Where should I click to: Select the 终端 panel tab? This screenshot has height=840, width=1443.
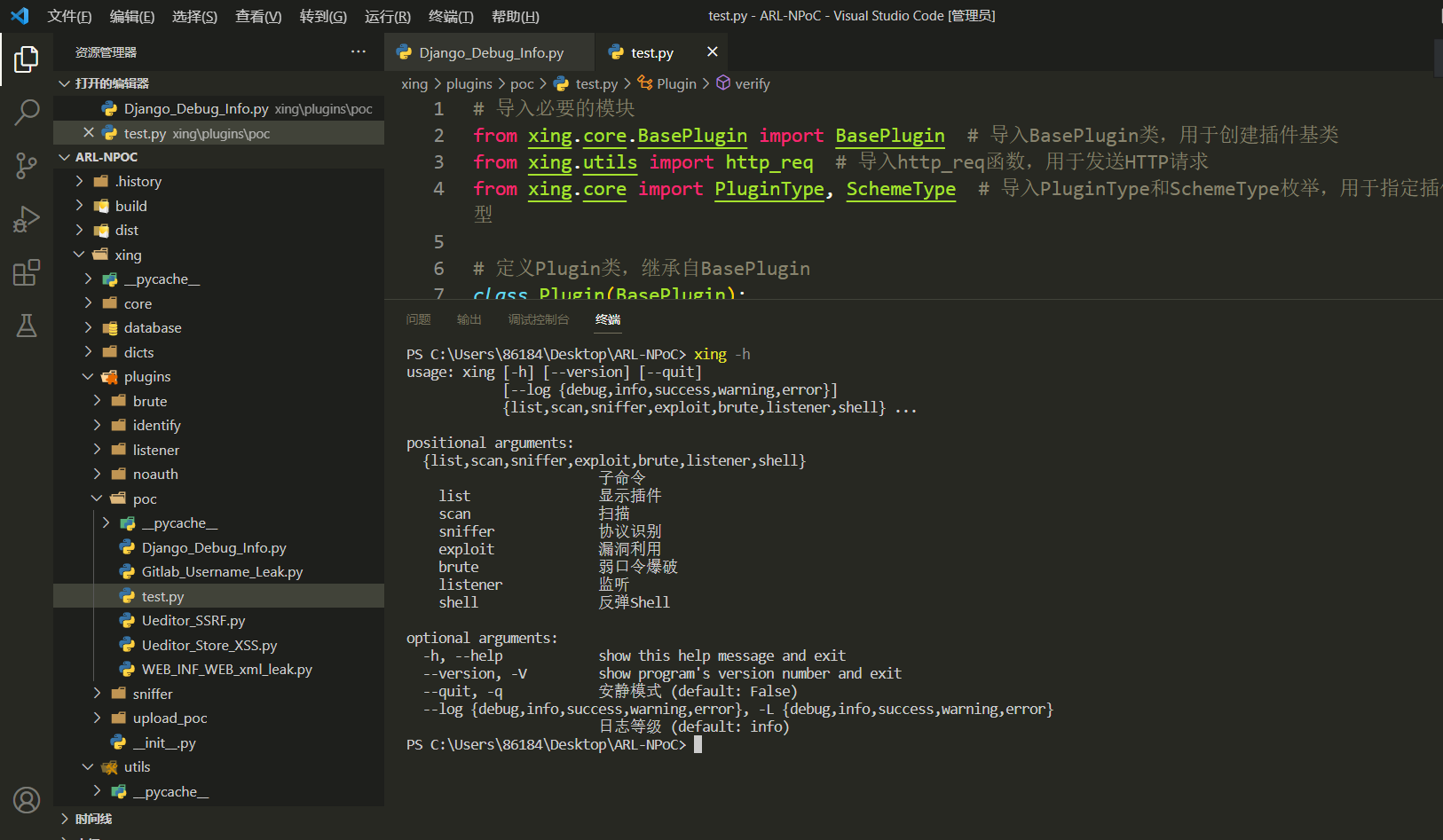(x=608, y=319)
